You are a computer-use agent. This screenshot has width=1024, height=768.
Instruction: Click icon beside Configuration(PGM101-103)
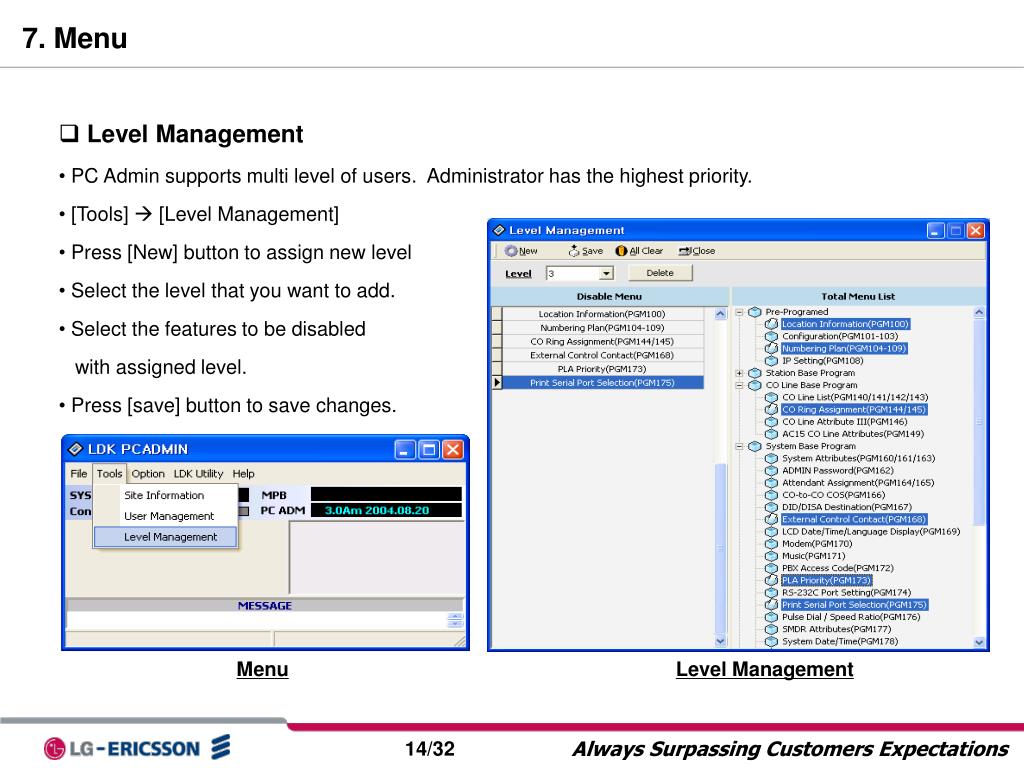(x=771, y=336)
